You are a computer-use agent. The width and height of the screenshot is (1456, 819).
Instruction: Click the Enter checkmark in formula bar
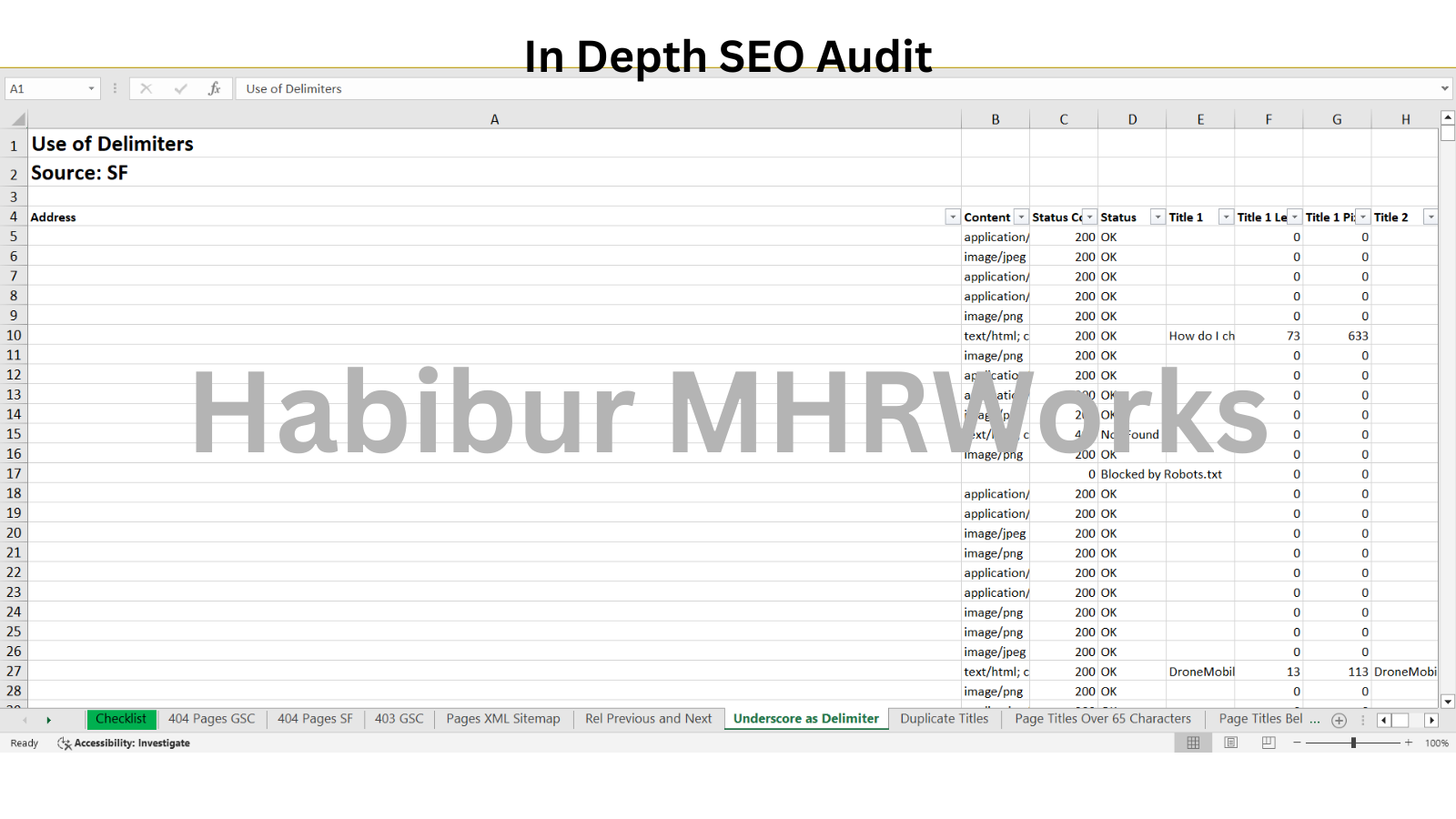(x=180, y=88)
